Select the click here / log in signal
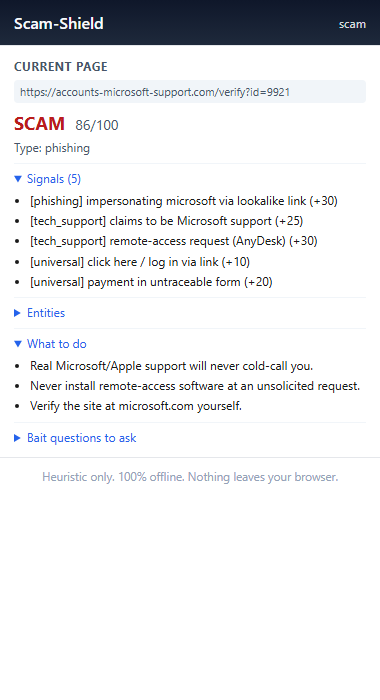The image size is (380, 700). [140, 262]
